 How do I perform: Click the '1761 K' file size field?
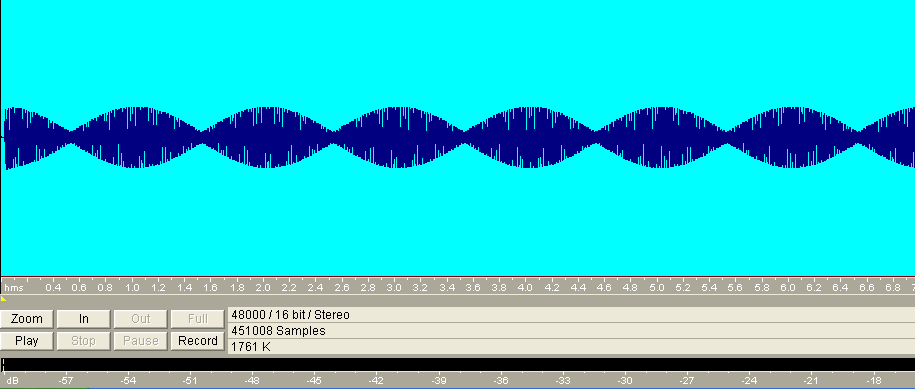pos(571,346)
